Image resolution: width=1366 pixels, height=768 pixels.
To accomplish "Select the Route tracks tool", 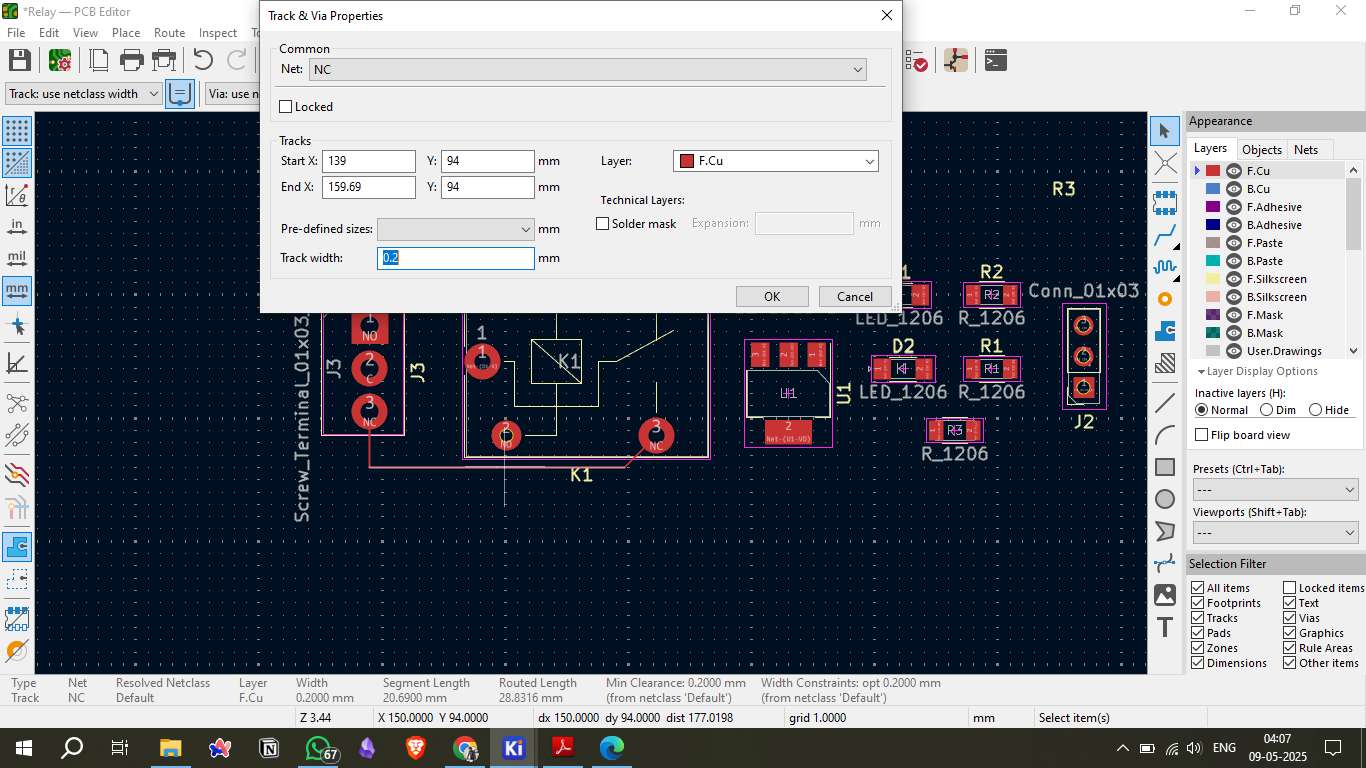I will 1164,236.
